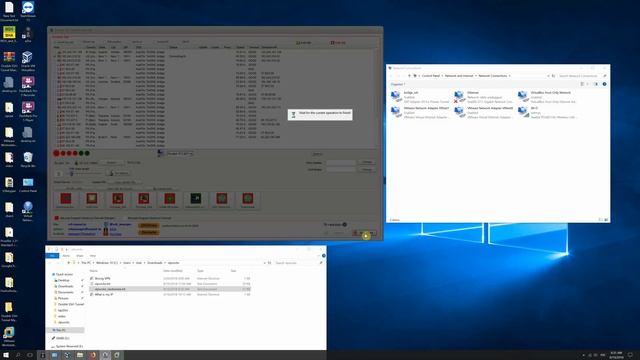Change the view layout in Network Connections
640x360 pixels.
pyautogui.click(x=582, y=84)
